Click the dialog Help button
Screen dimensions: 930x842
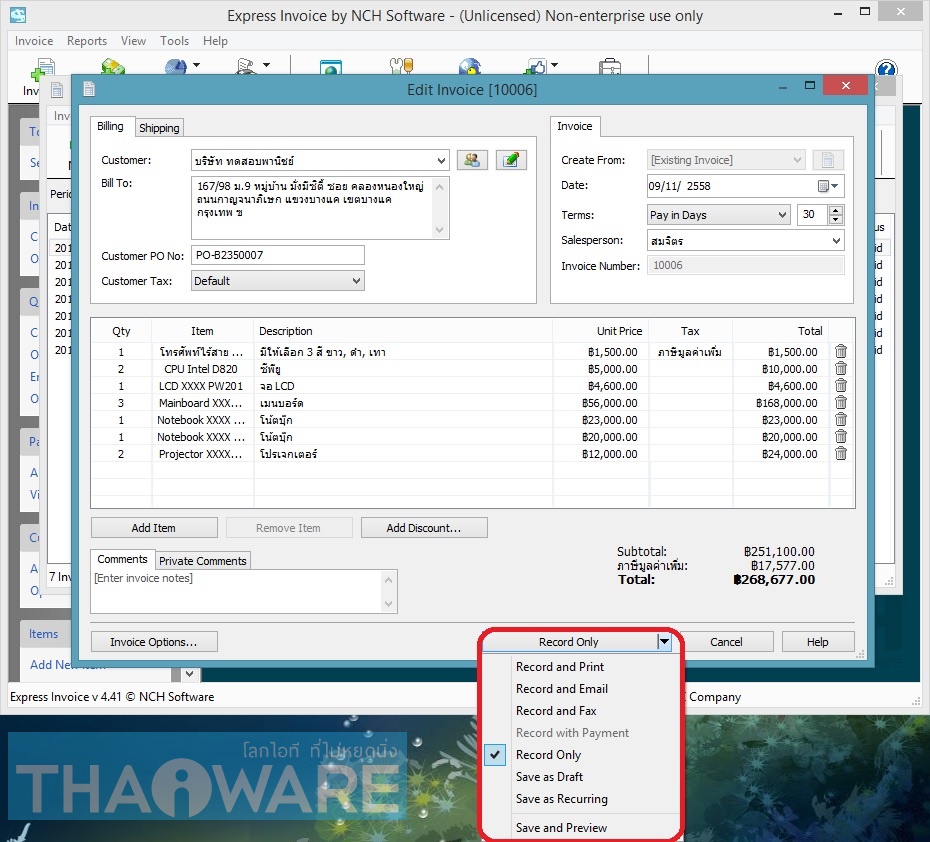(818, 642)
